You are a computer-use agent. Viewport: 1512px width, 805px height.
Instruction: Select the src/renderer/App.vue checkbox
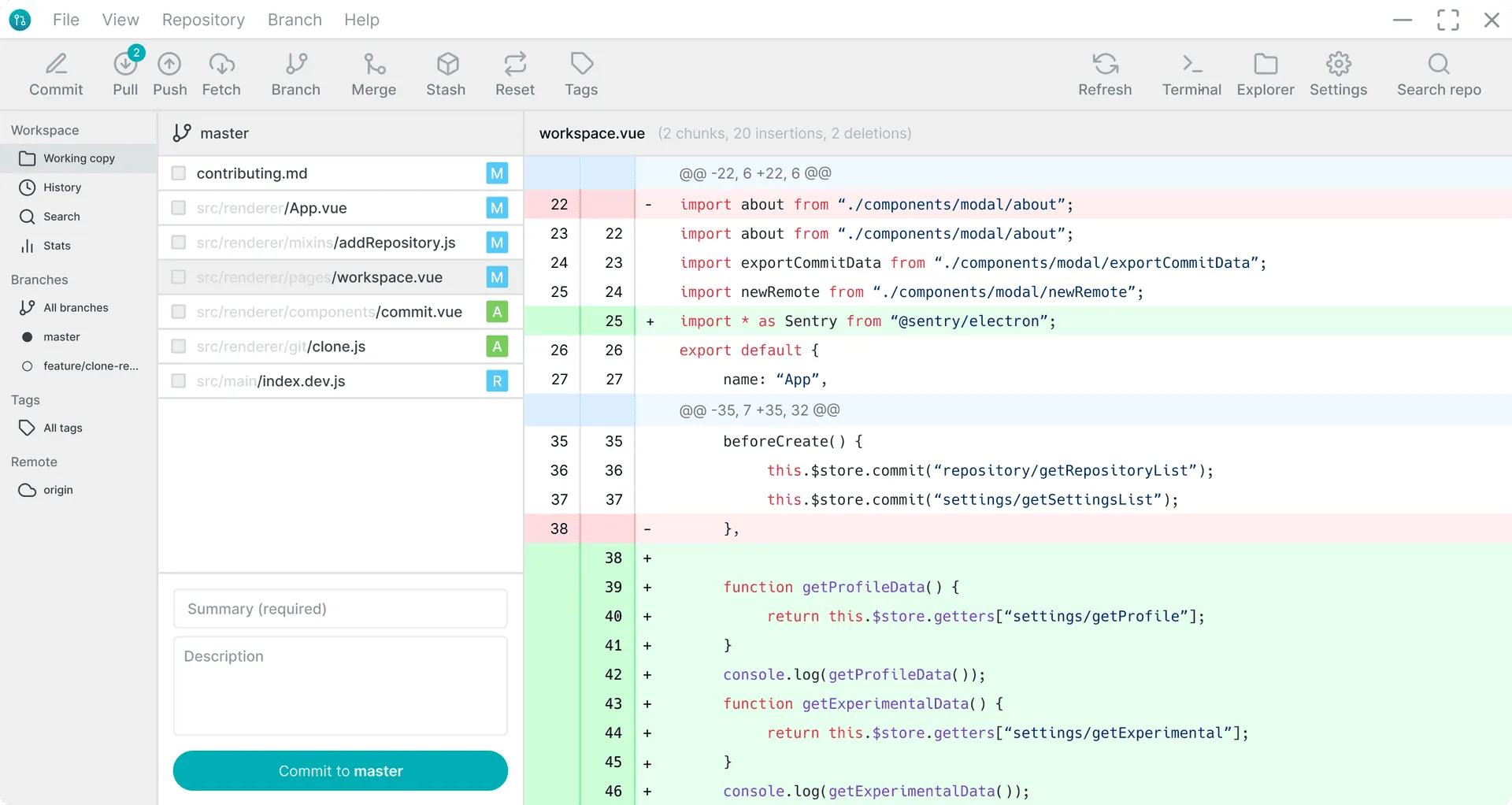tap(179, 207)
